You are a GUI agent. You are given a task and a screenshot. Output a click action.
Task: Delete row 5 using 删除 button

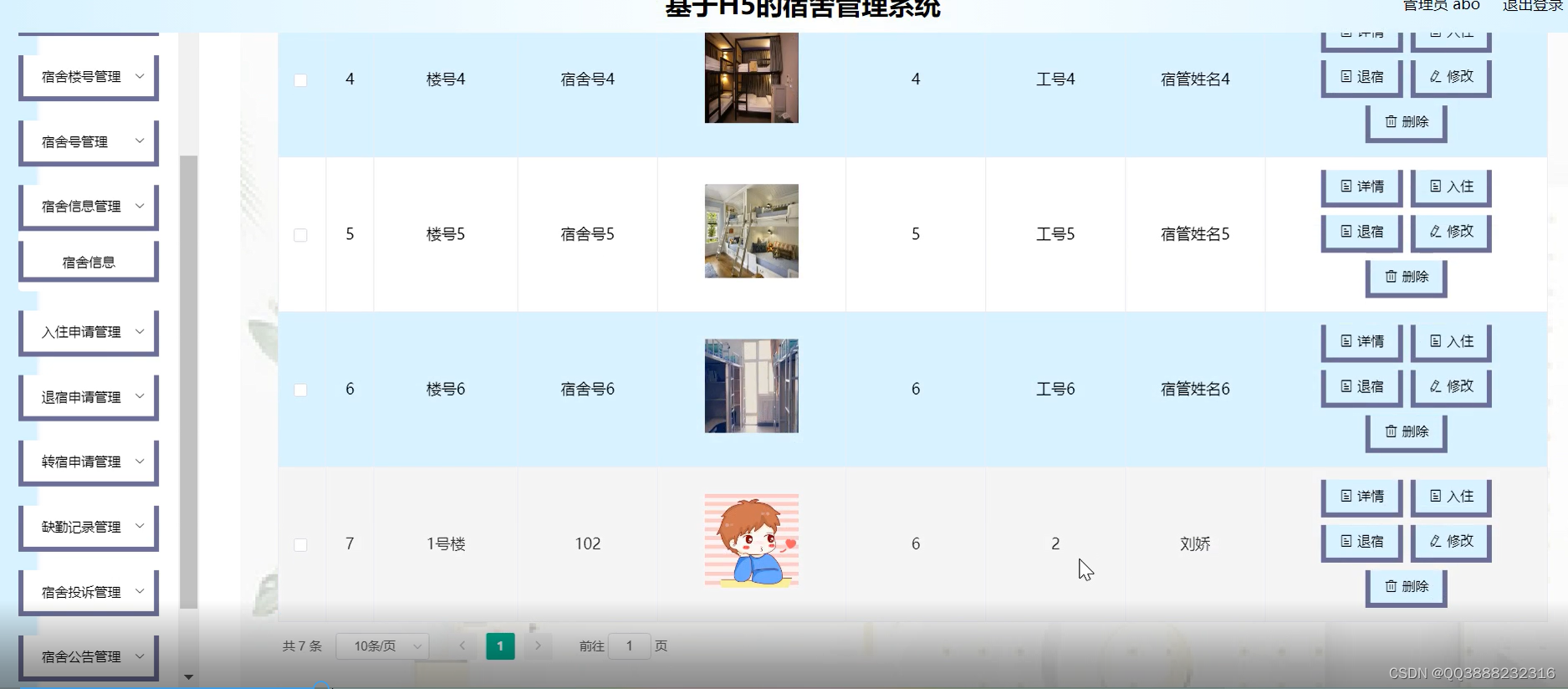coord(1407,277)
